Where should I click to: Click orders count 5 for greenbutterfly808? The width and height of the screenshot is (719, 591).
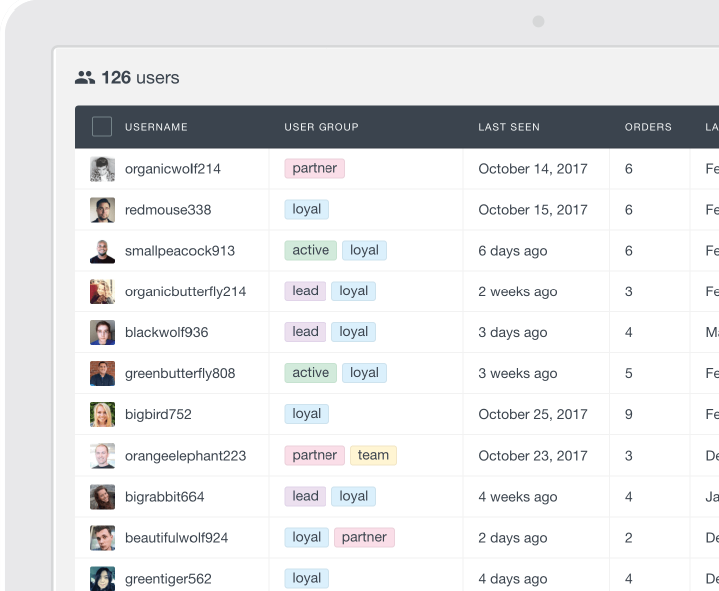point(629,373)
